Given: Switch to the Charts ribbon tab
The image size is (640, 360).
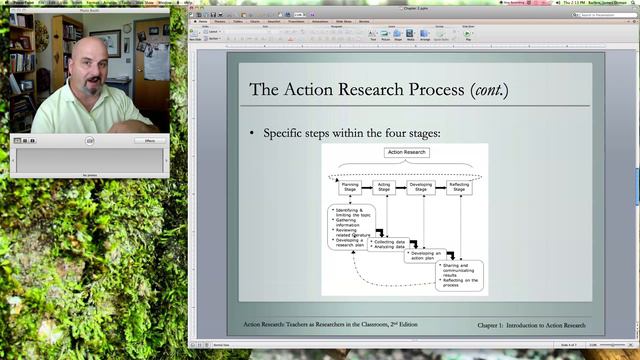Looking at the screenshot, I should click(x=255, y=21).
